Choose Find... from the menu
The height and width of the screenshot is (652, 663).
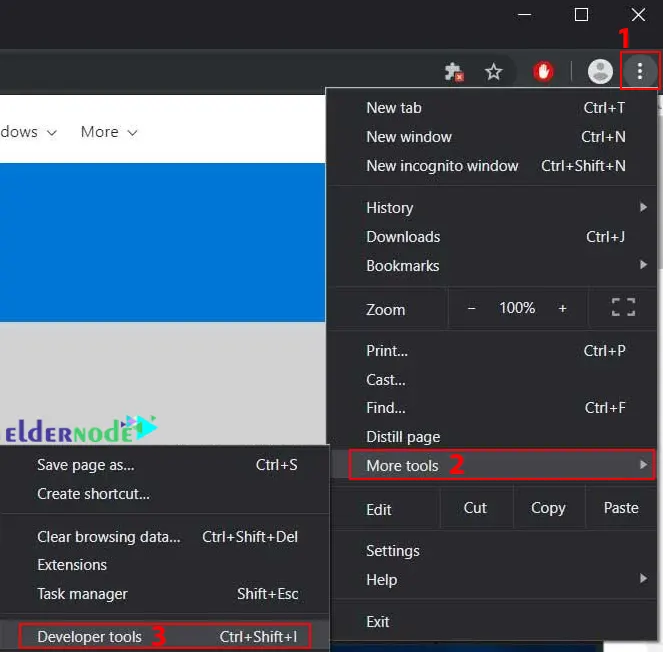click(x=493, y=408)
